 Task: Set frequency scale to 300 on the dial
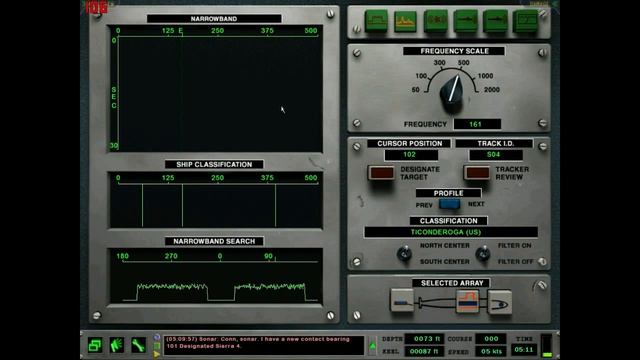(439, 63)
